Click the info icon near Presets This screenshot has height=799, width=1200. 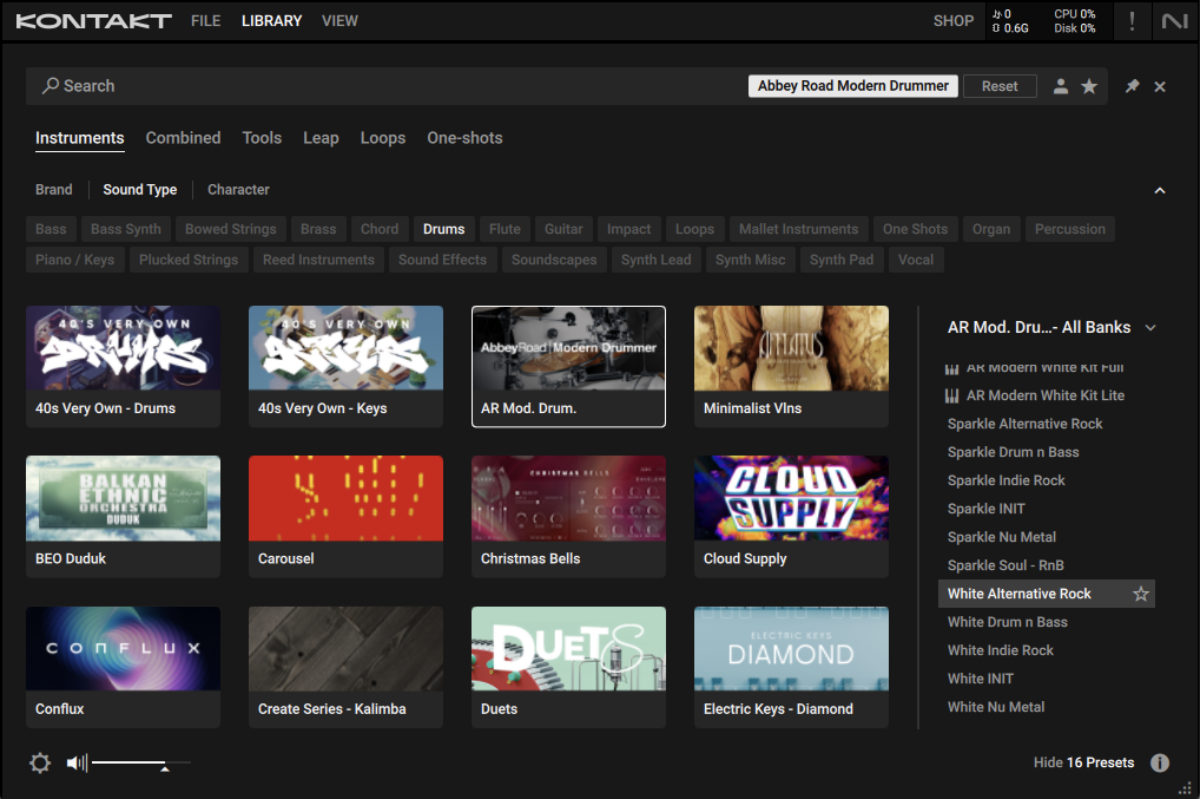pos(1160,763)
